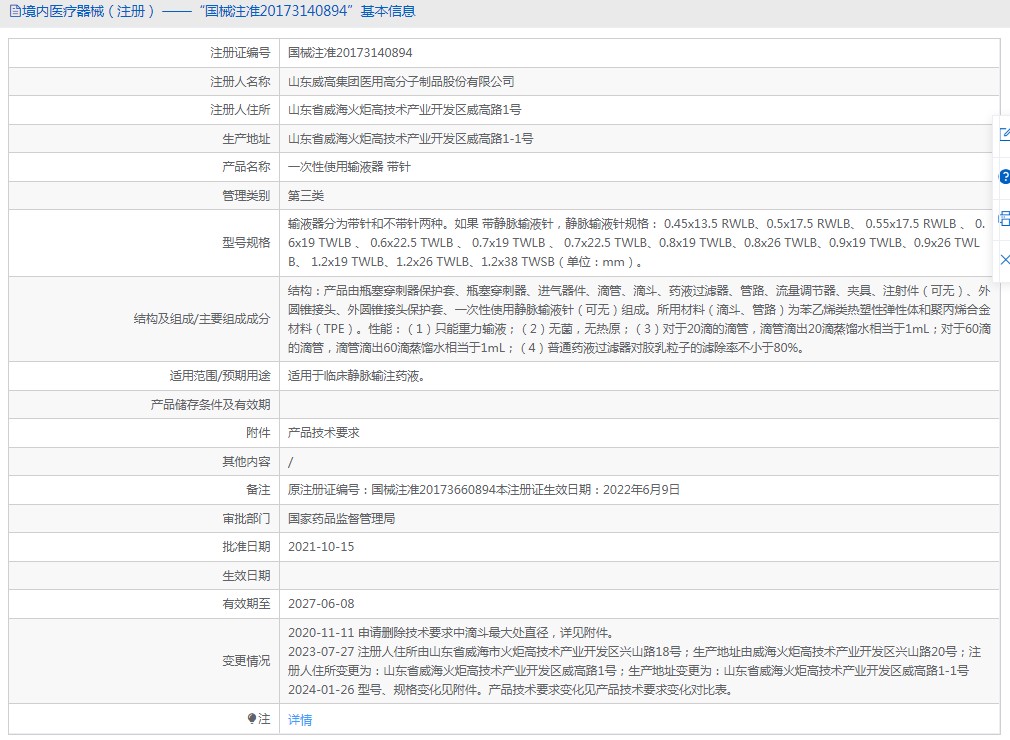Click the 管理类别 row label
Image resolution: width=1010 pixels, height=740 pixels.
coord(246,196)
